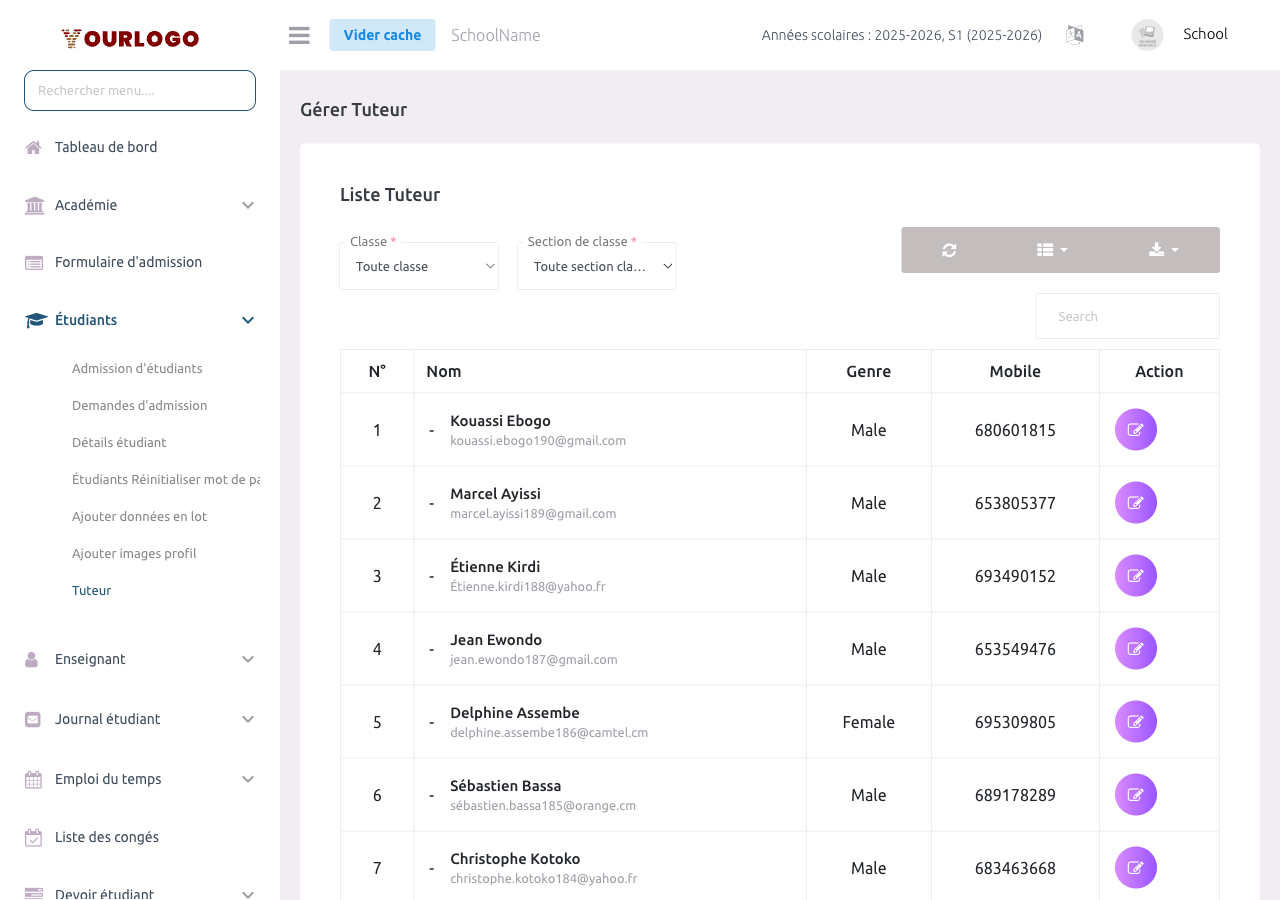The height and width of the screenshot is (900, 1280).
Task: Click the Tableau de bord home icon
Action: click(x=34, y=148)
